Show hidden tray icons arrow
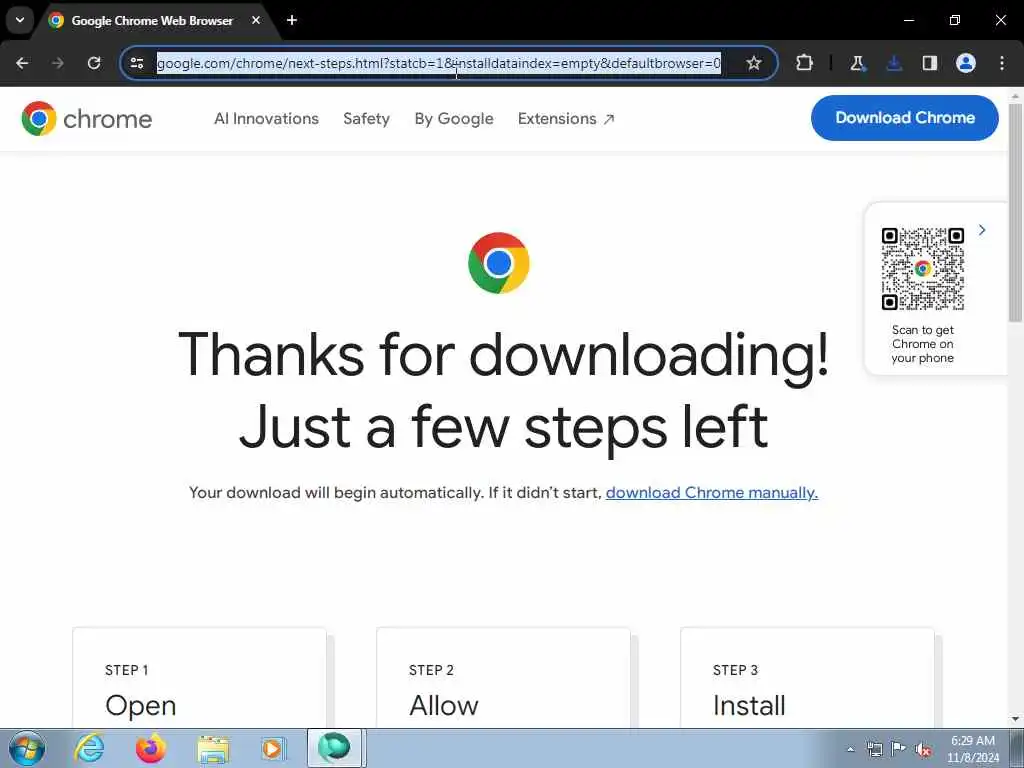Image resolution: width=1024 pixels, height=768 pixels. 850,749
